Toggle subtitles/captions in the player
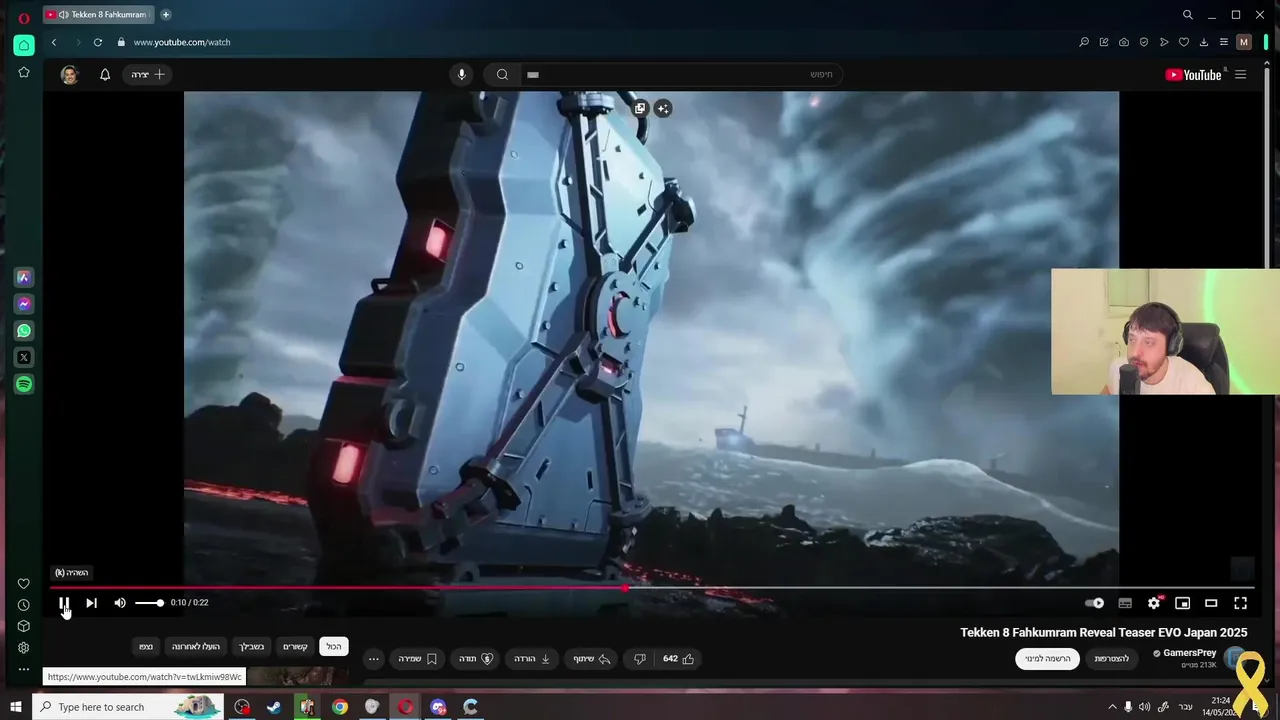 pyautogui.click(x=1125, y=603)
